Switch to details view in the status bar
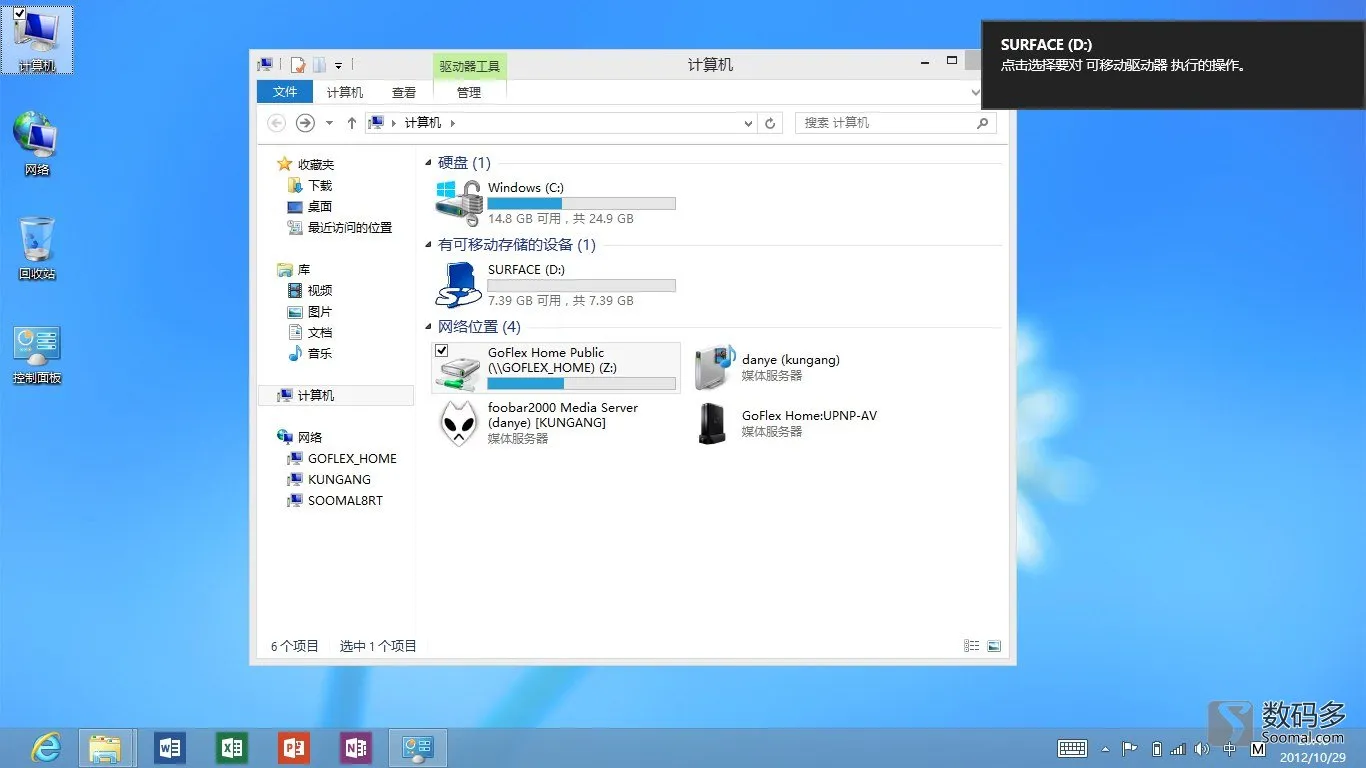This screenshot has height=768, width=1366. pyautogui.click(x=971, y=646)
